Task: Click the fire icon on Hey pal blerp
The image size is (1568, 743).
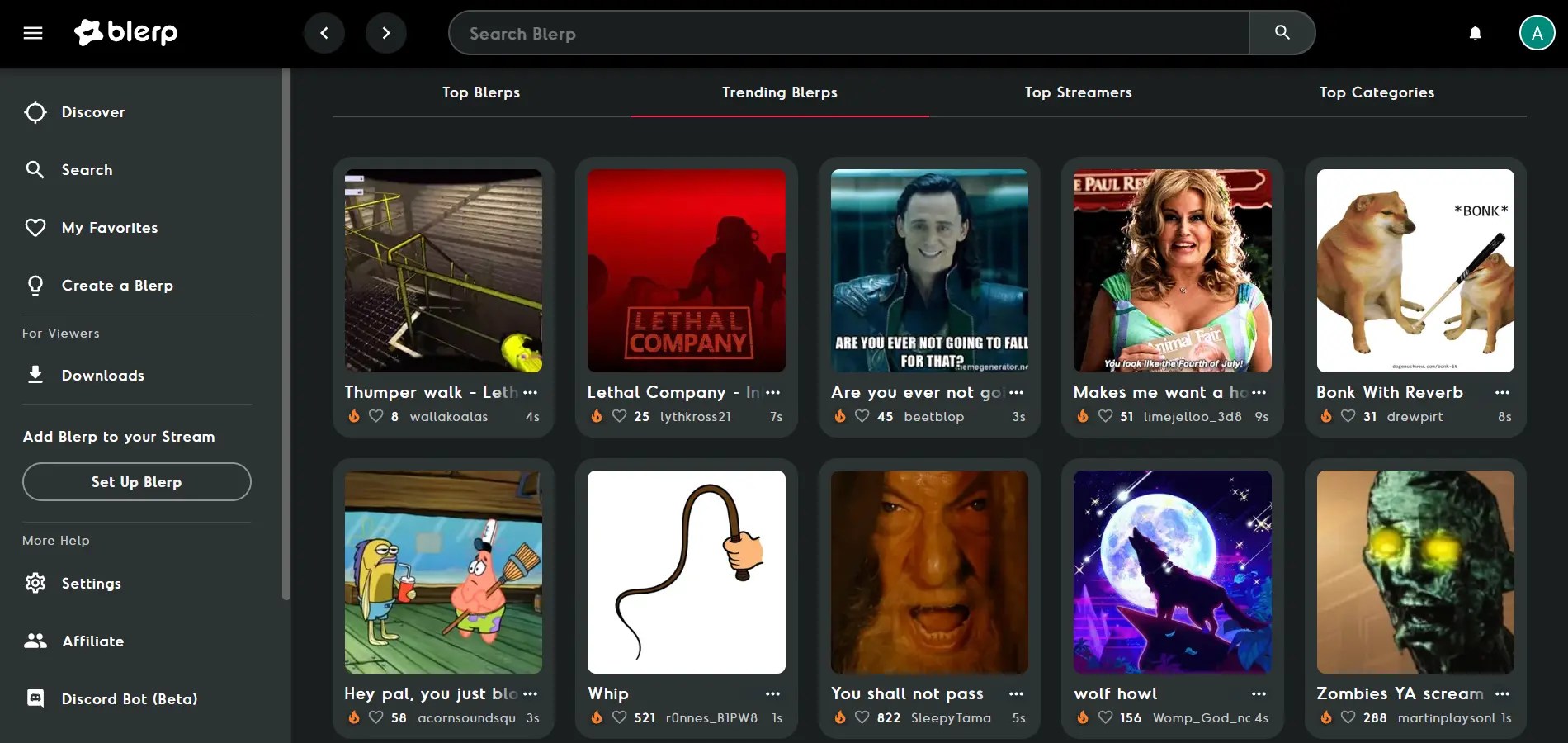Action: click(x=354, y=717)
